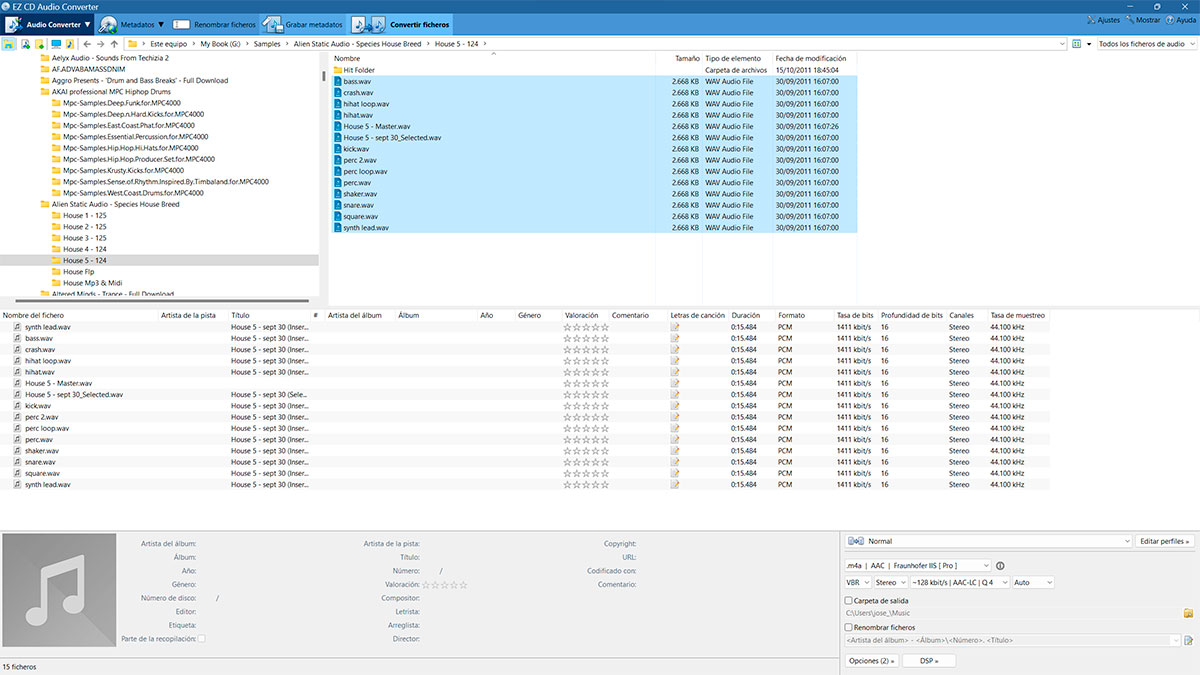Open the '~128 kbit/s' quality dropdown
This screenshot has height=675, width=1200.
[958, 582]
